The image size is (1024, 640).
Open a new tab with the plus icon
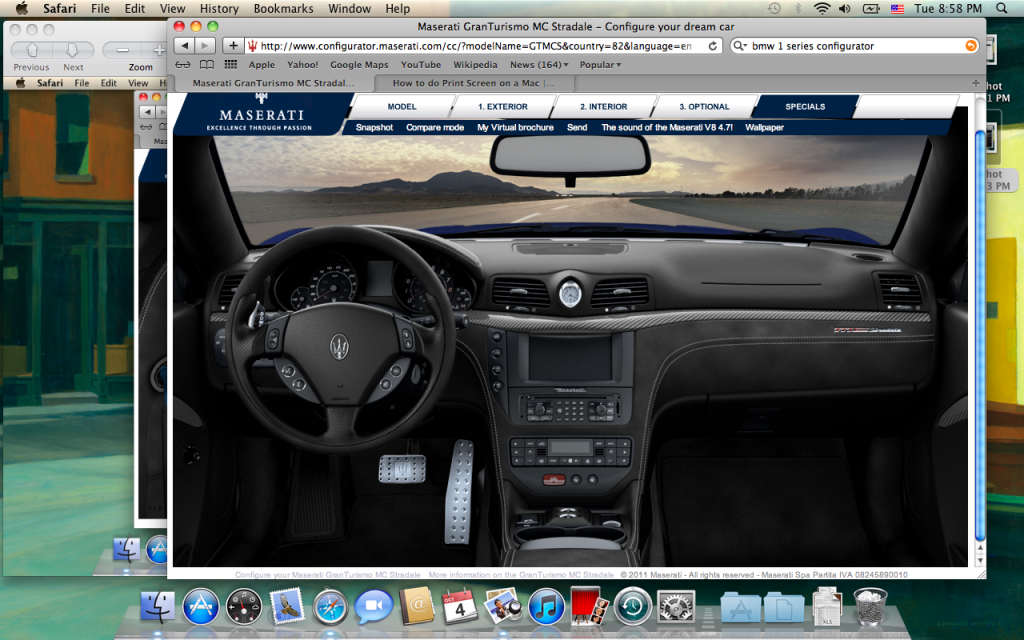click(976, 83)
